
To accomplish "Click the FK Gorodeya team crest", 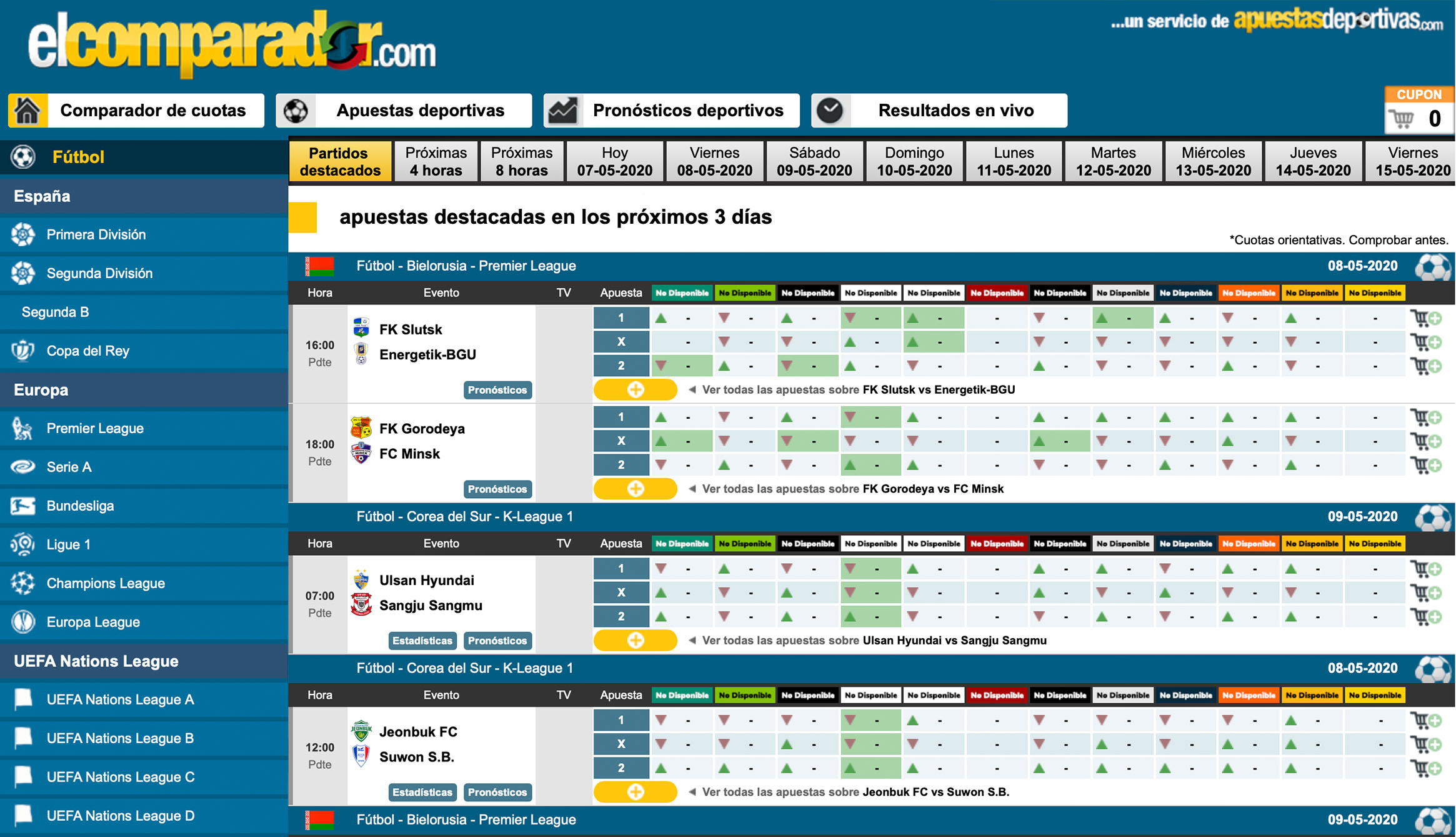I will coord(361,428).
